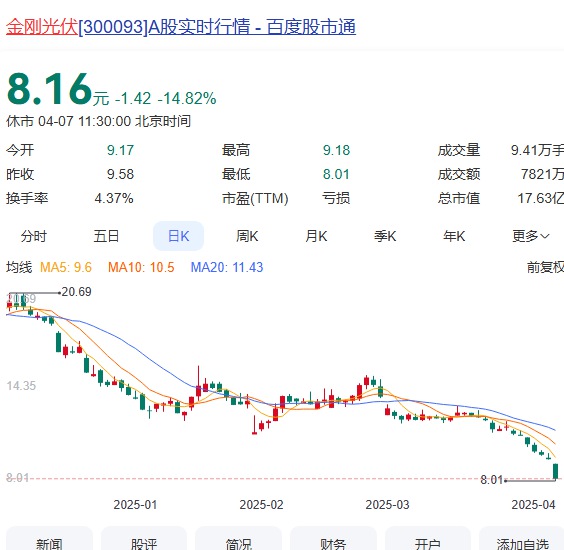Select the 日K chart tab
564x550 pixels.
coord(178,236)
